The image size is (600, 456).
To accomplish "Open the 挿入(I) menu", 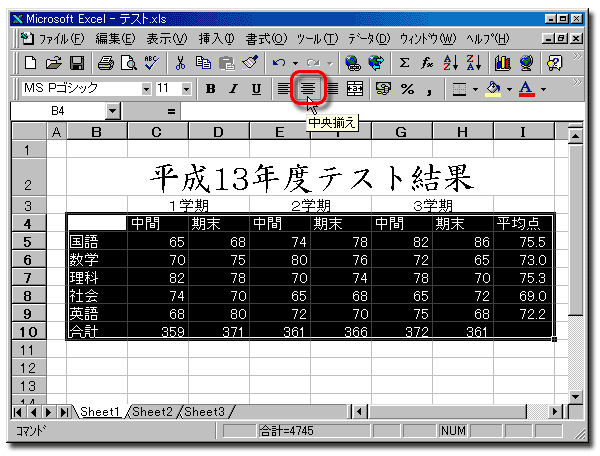I will click(x=217, y=39).
